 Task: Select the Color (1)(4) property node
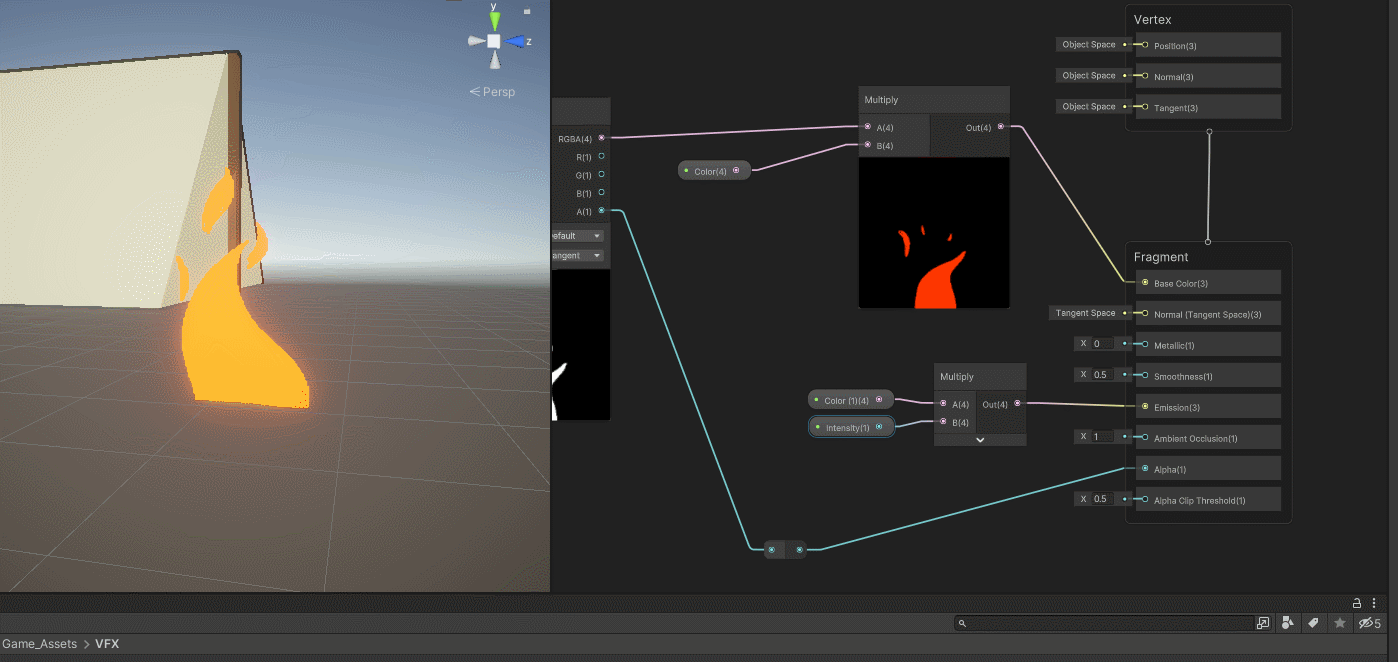pos(850,400)
